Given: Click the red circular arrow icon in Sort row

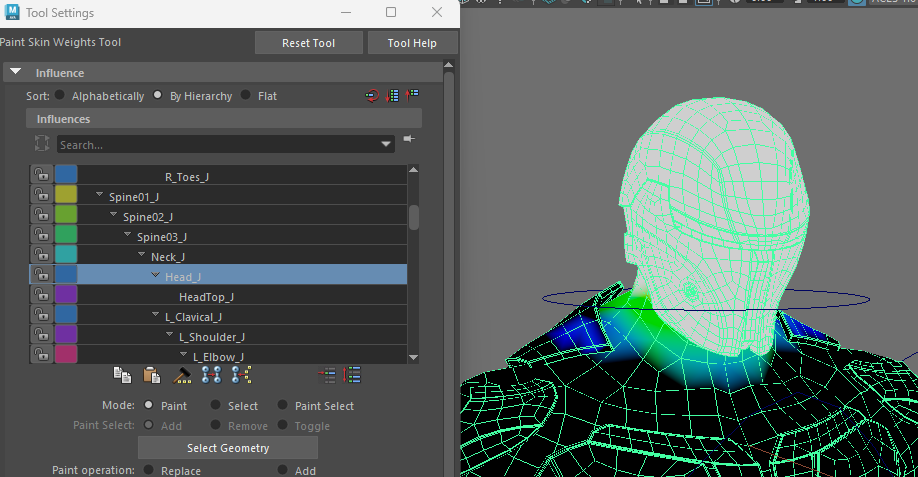Looking at the screenshot, I should click(x=372, y=96).
